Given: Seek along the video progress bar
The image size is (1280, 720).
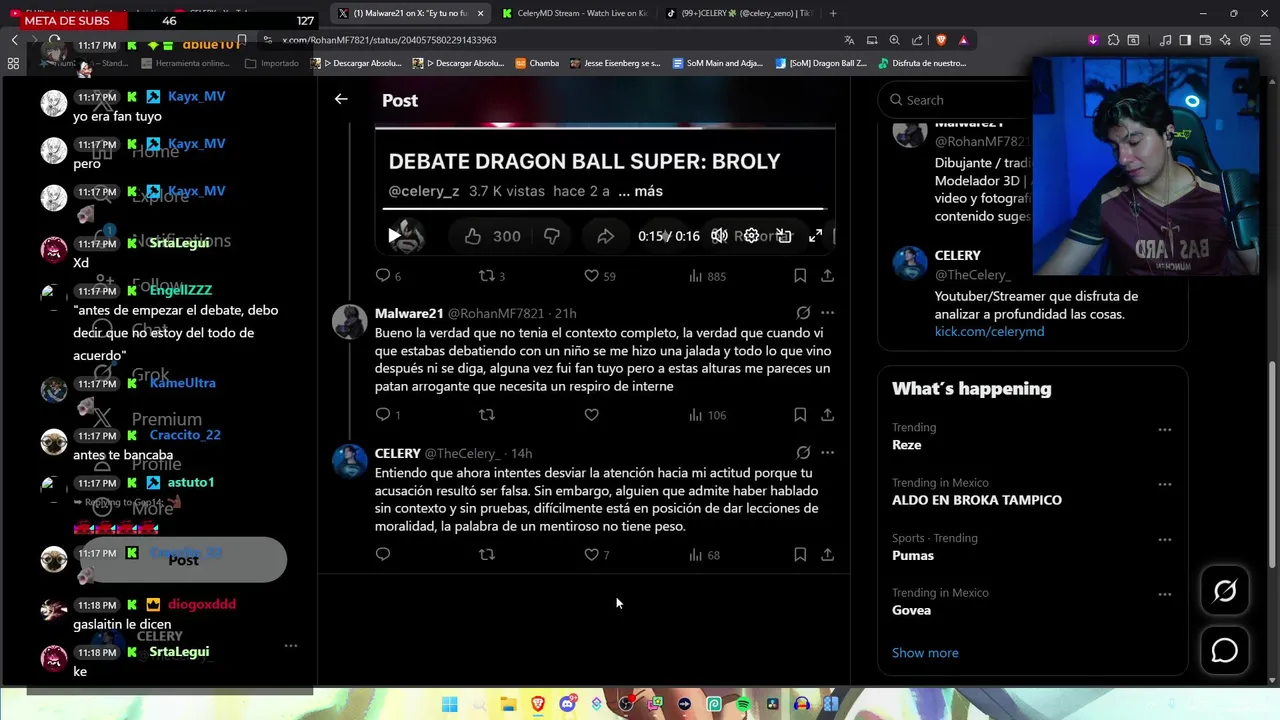Looking at the screenshot, I should (604, 209).
